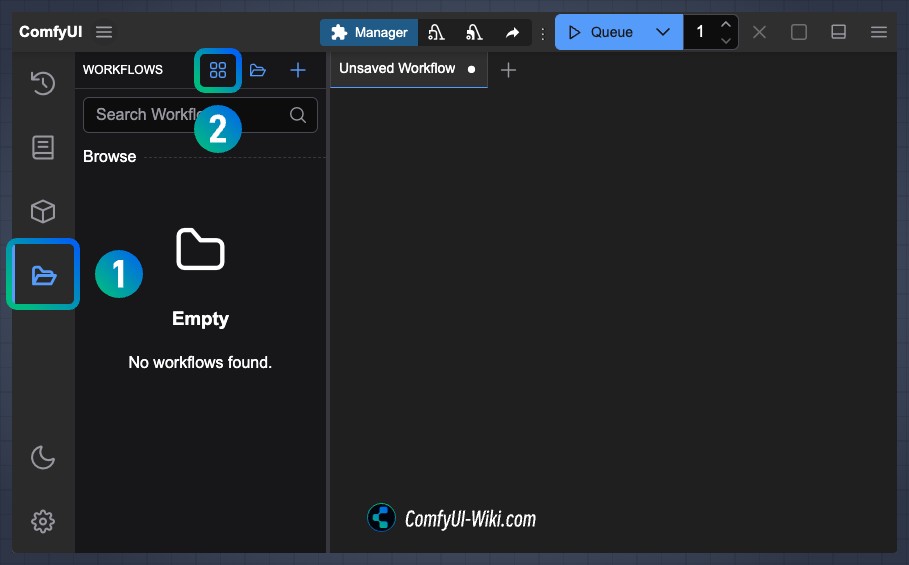Open the model library cube icon
Screen dimensions: 909x565
click(43, 212)
